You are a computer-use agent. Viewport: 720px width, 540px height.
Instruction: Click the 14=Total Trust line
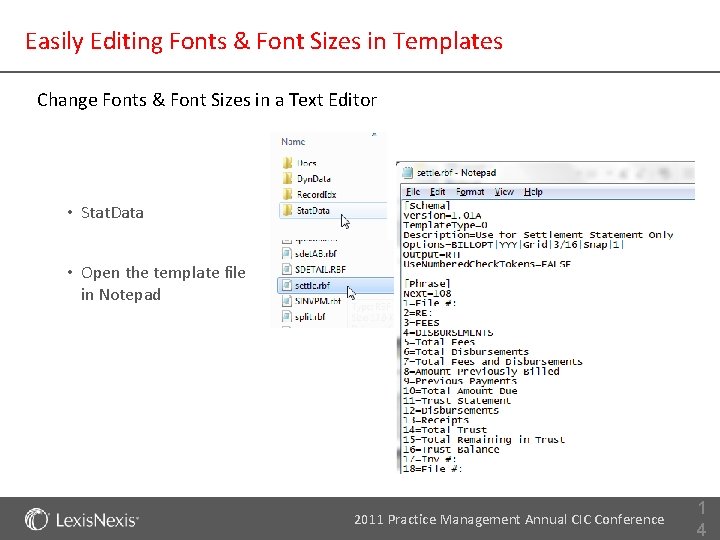[x=445, y=430]
